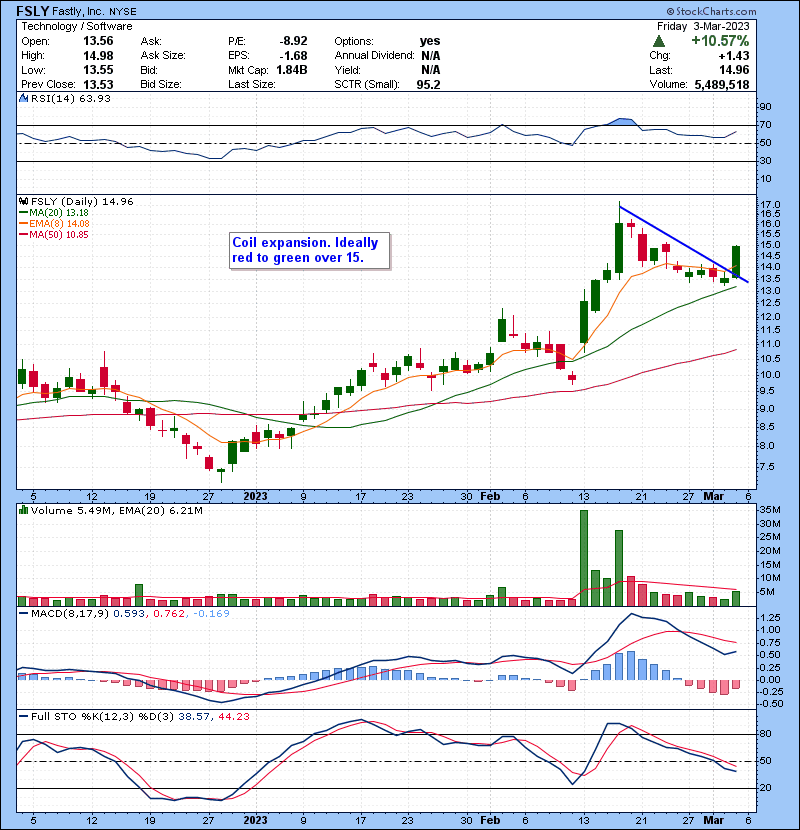Select the Prev Close value 13.53
800x830 pixels.
[98, 84]
